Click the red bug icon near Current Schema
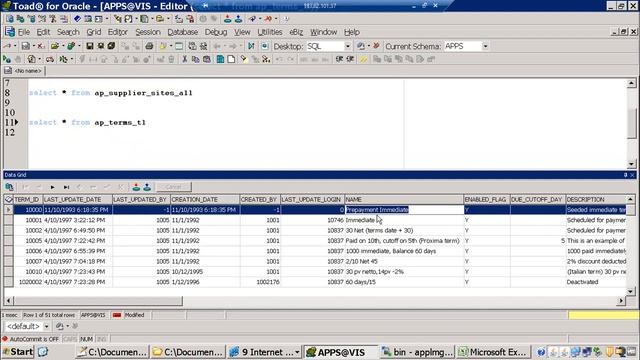The image size is (640, 360). (x=376, y=46)
